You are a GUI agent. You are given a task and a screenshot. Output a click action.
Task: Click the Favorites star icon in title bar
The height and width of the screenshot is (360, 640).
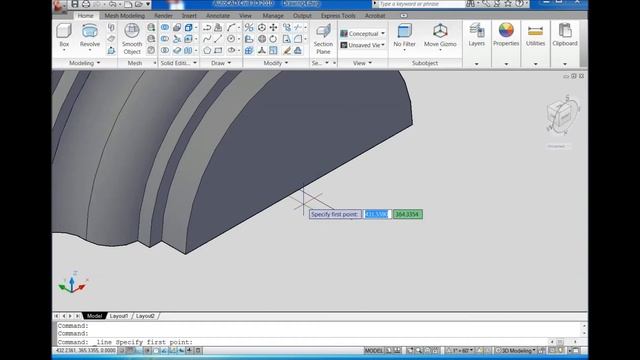pyautogui.click(x=508, y=4)
